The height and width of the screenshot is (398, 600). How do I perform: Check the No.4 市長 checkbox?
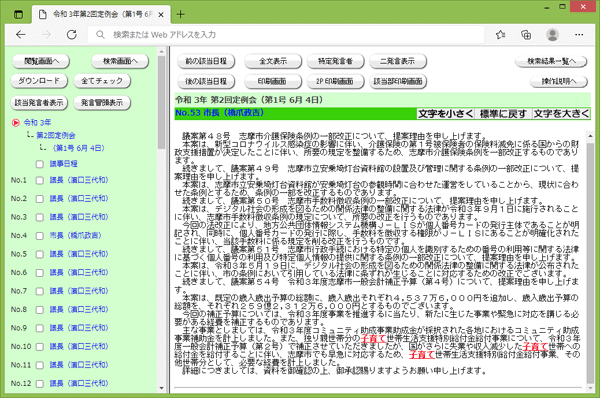[39, 236]
